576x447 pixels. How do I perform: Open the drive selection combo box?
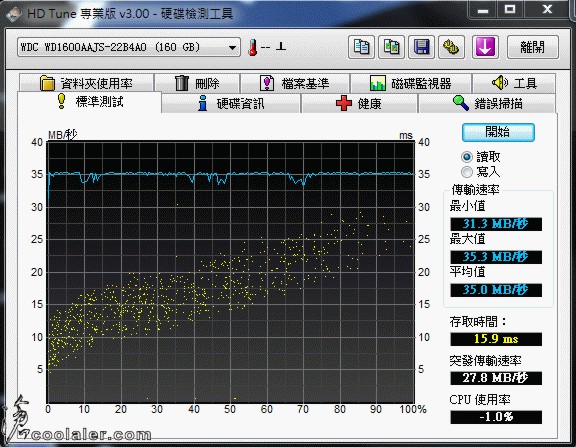pyautogui.click(x=129, y=47)
